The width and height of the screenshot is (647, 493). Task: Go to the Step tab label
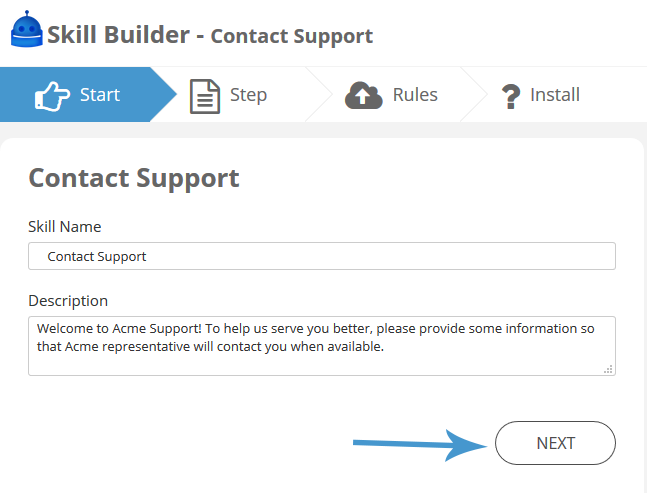coord(248,95)
